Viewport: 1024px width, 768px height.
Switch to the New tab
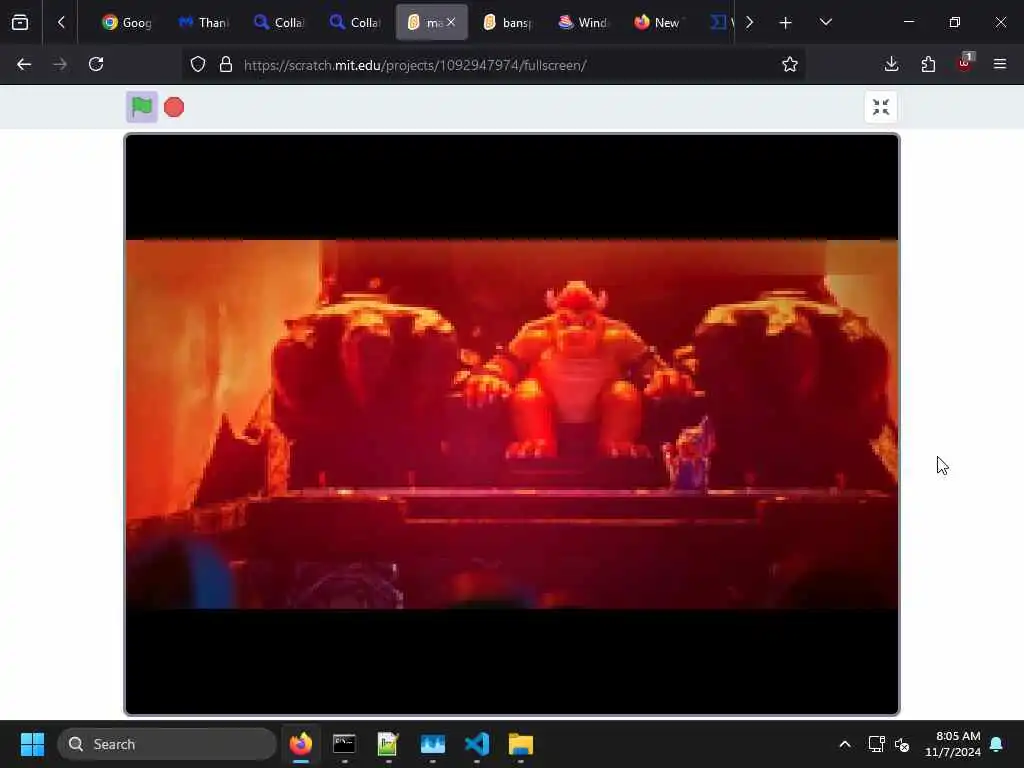658,23
